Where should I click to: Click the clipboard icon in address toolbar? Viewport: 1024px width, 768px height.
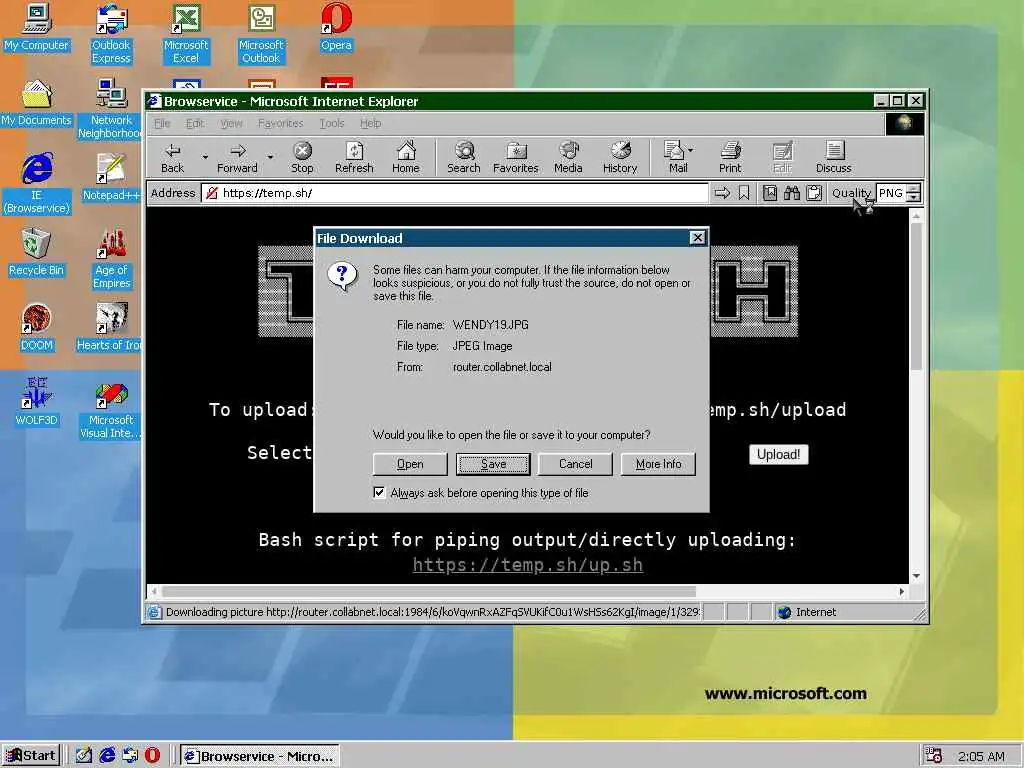[814, 193]
